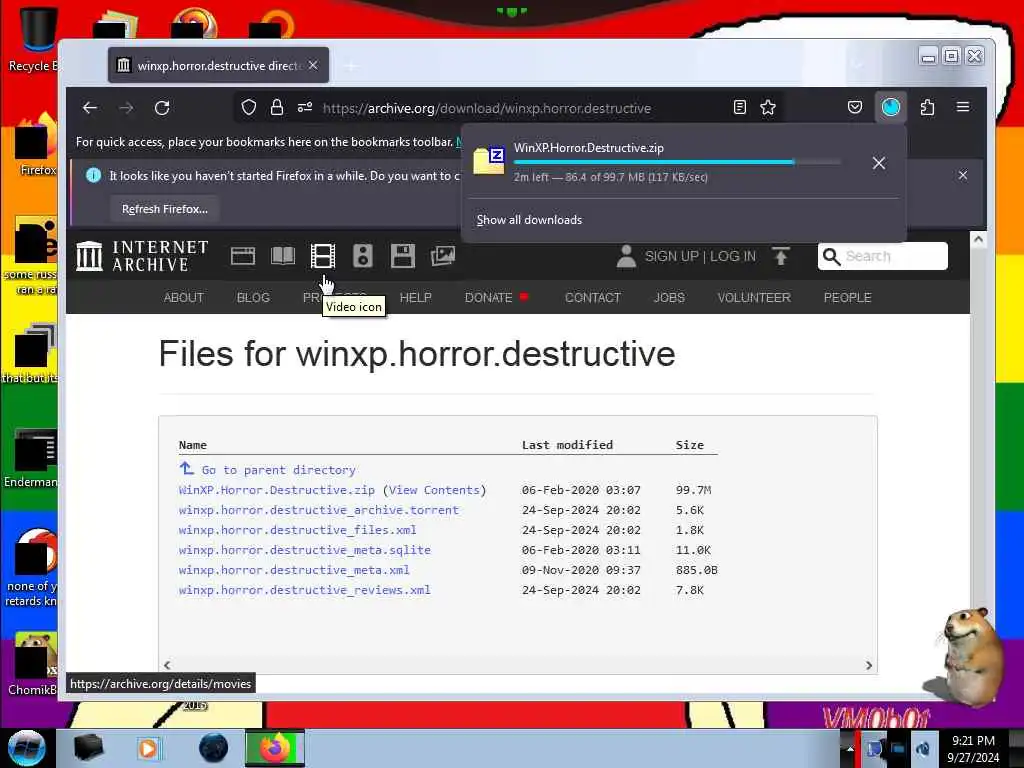
Task: Toggle the downloads panel toolbar icon
Action: (x=891, y=107)
